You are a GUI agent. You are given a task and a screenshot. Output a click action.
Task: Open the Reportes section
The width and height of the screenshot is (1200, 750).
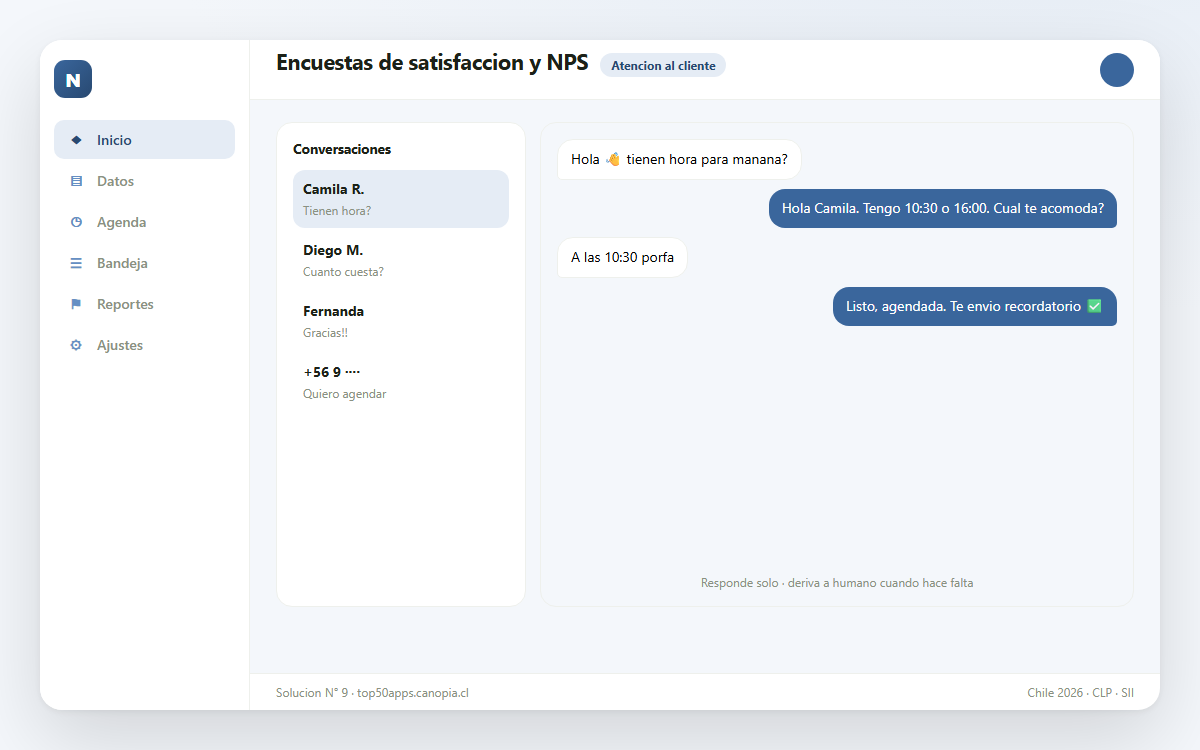144,304
